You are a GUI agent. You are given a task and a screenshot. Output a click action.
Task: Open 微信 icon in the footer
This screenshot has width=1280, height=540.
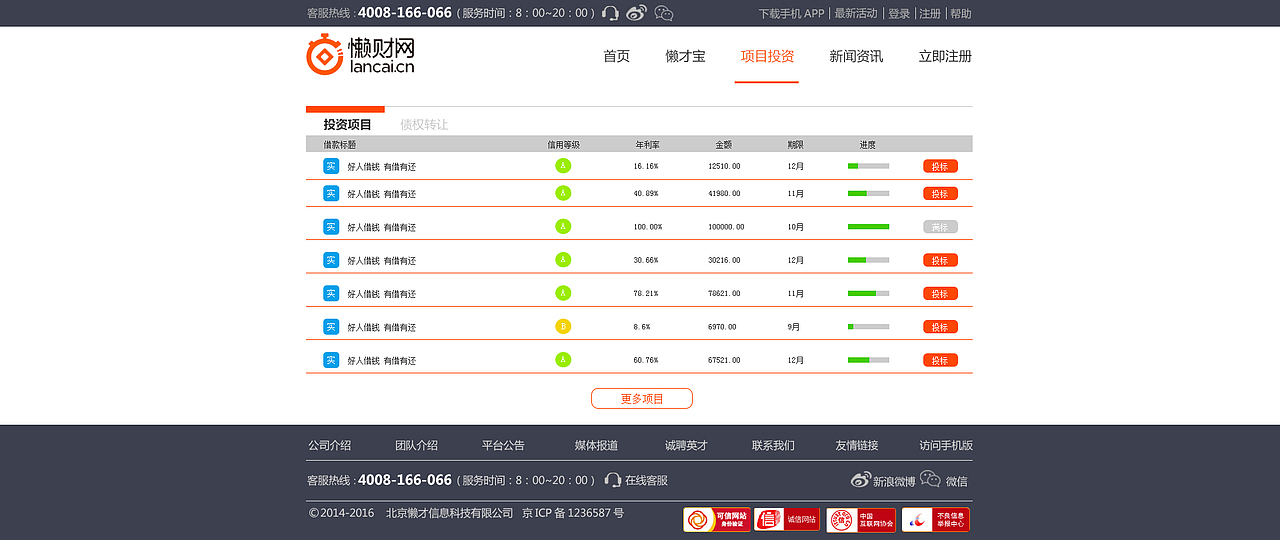coord(930,479)
